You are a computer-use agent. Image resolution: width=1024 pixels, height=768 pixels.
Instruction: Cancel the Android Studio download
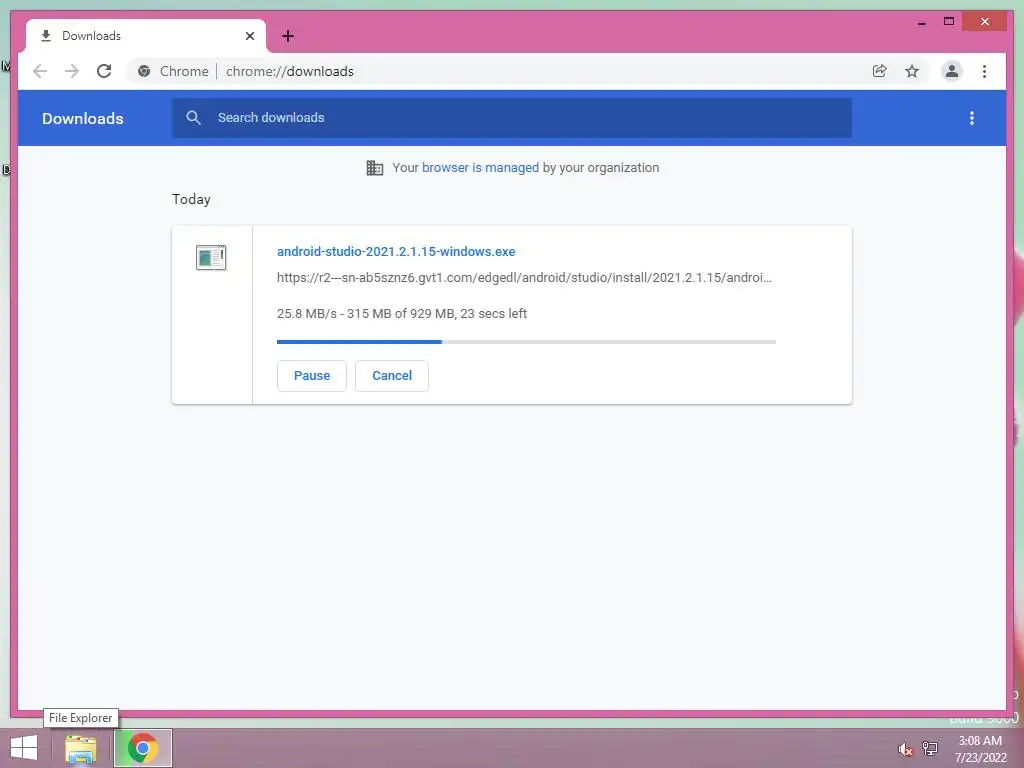point(392,376)
